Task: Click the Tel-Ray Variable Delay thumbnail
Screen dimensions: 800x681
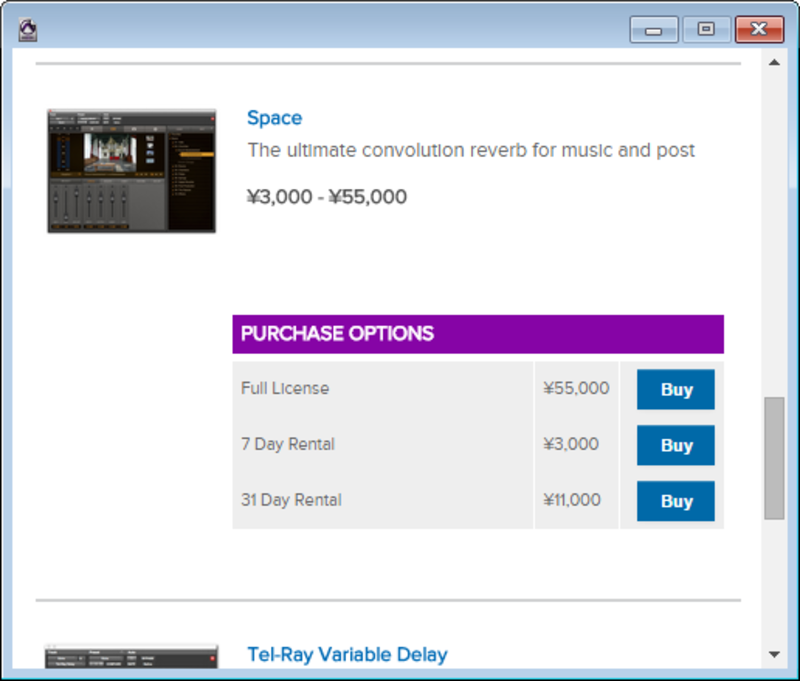Action: click(x=132, y=657)
